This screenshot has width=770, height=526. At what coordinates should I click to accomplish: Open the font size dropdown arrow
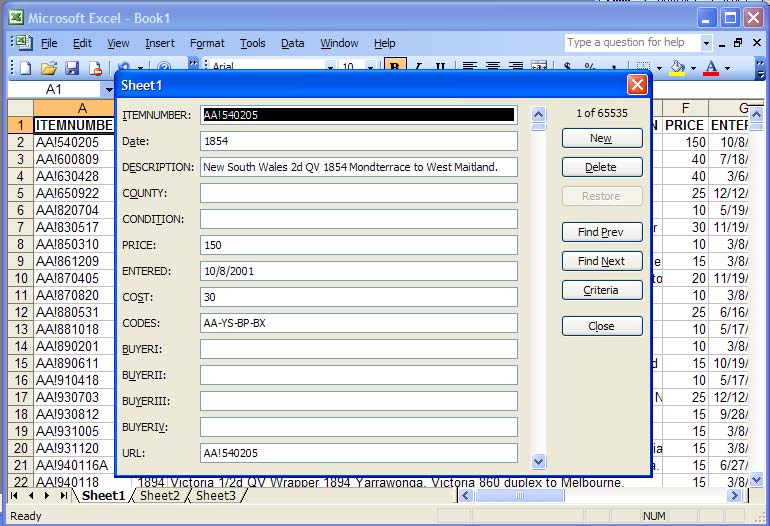point(370,67)
